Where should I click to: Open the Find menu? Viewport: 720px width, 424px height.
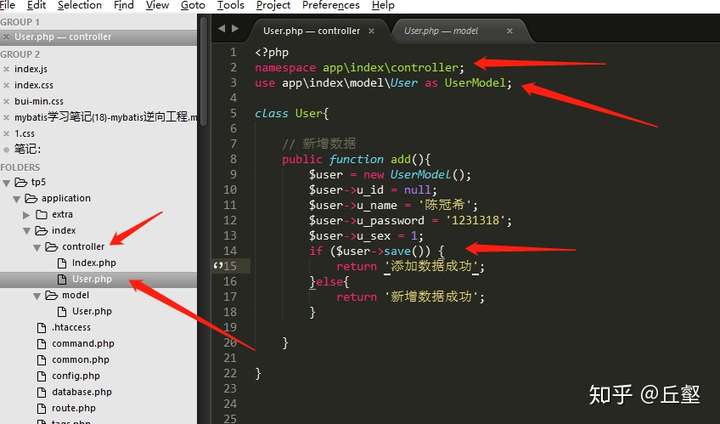pyautogui.click(x=124, y=6)
